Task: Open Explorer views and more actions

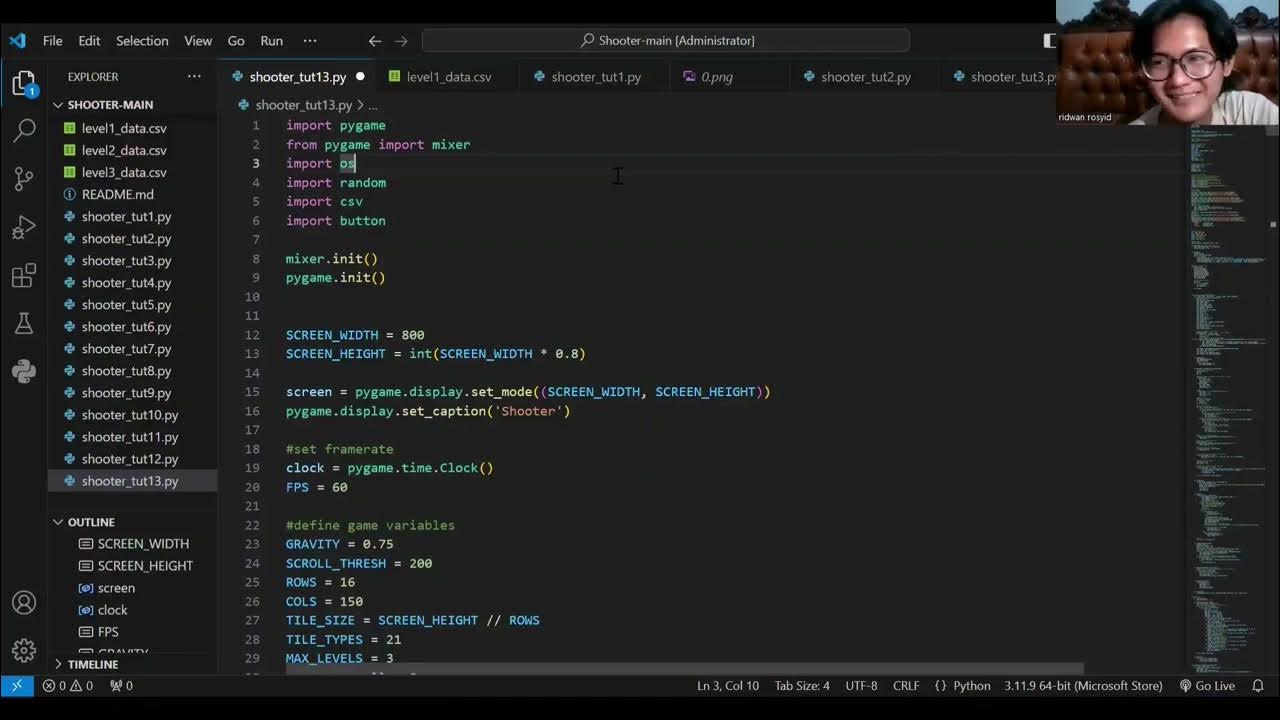Action: (x=194, y=77)
